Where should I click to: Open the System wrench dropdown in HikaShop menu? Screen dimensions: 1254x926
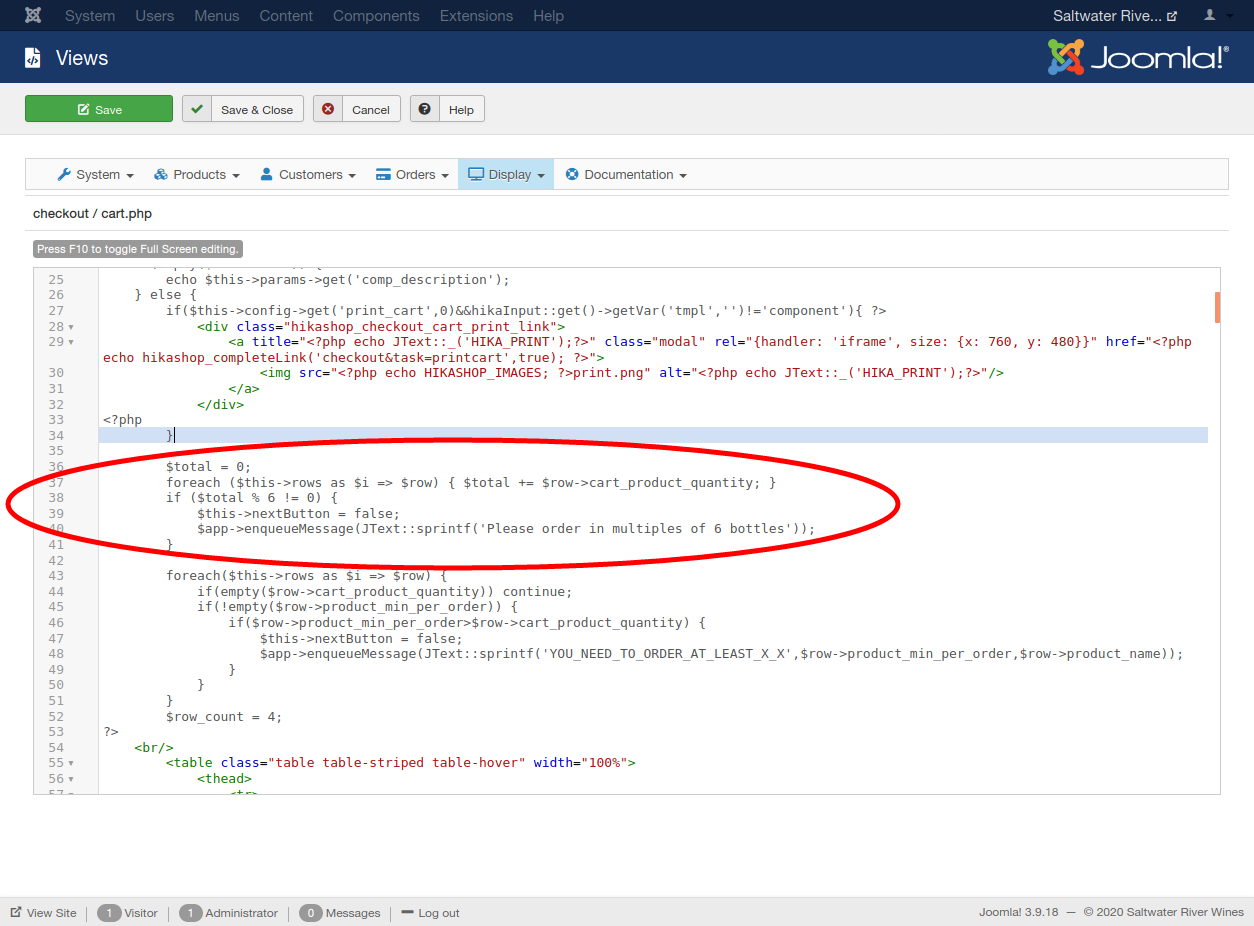[x=95, y=175]
